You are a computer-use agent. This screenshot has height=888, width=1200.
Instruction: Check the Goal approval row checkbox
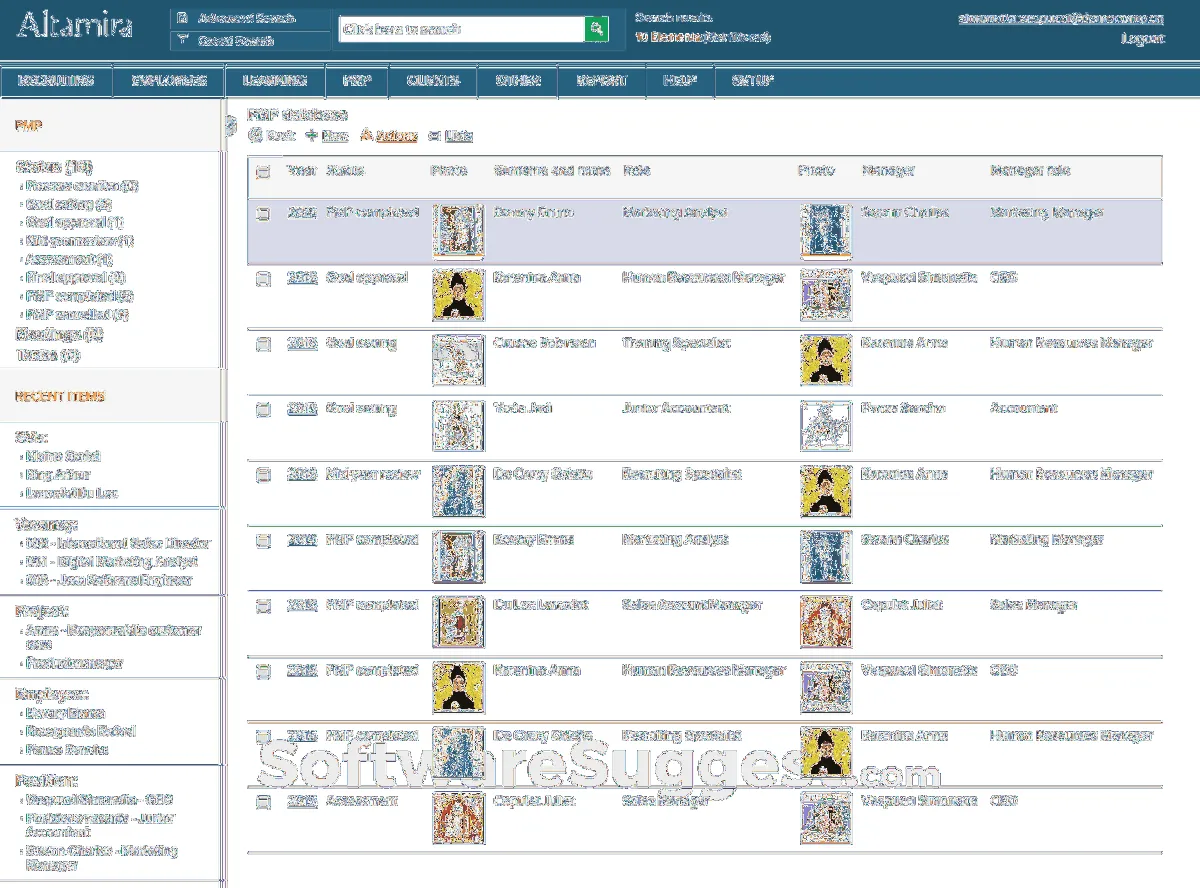click(263, 279)
